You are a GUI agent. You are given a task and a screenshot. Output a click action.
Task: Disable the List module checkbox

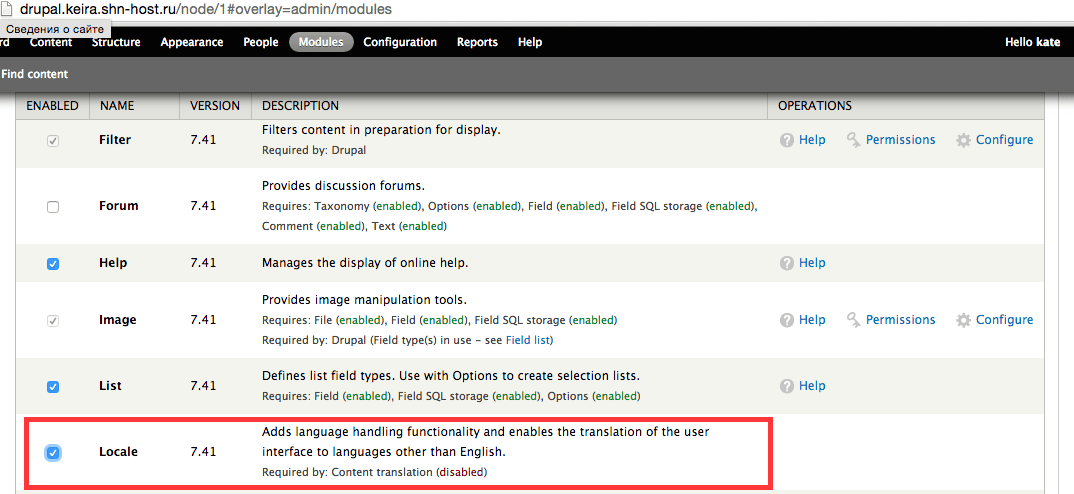point(53,387)
